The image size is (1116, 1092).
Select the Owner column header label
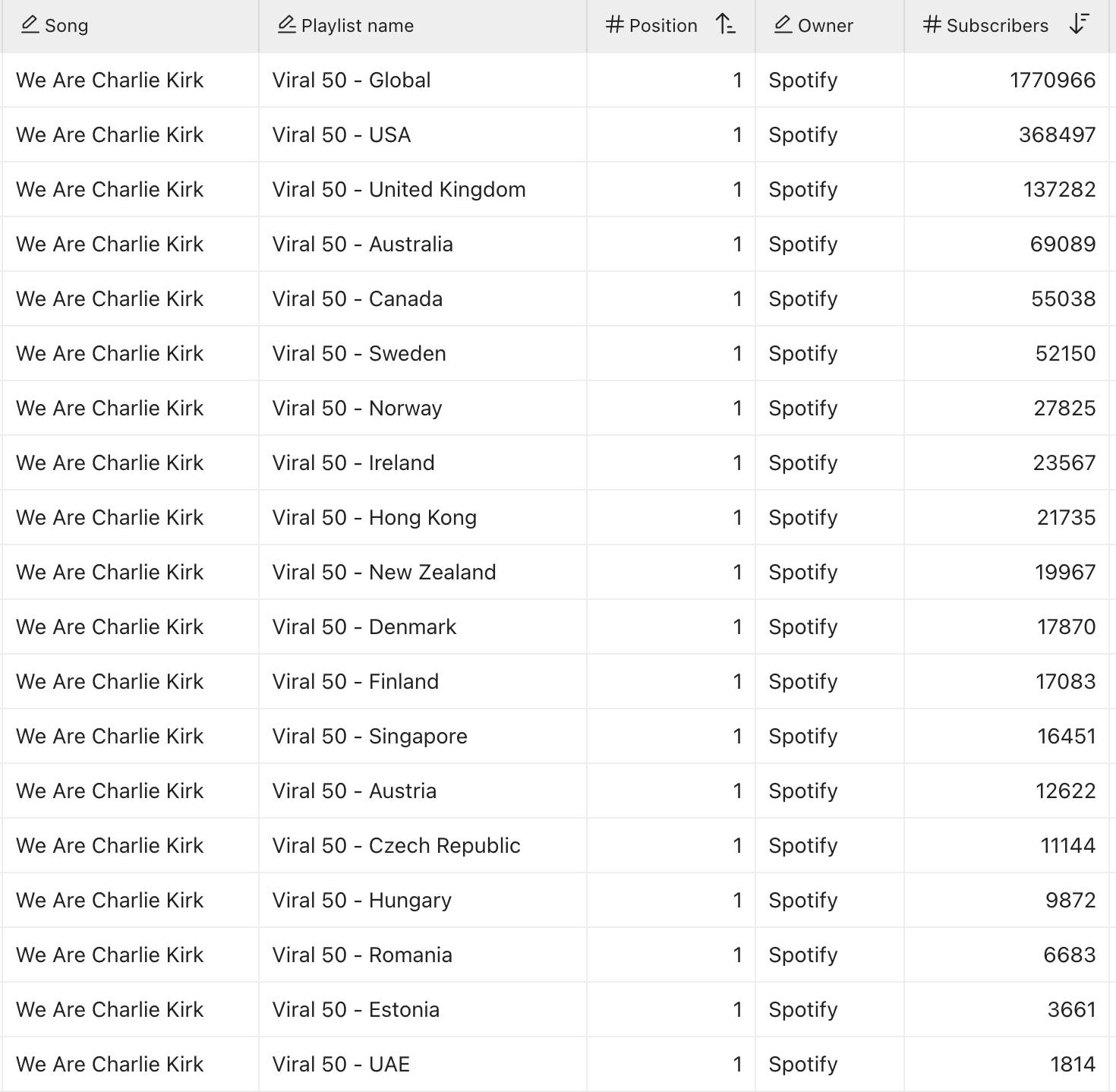[x=825, y=26]
